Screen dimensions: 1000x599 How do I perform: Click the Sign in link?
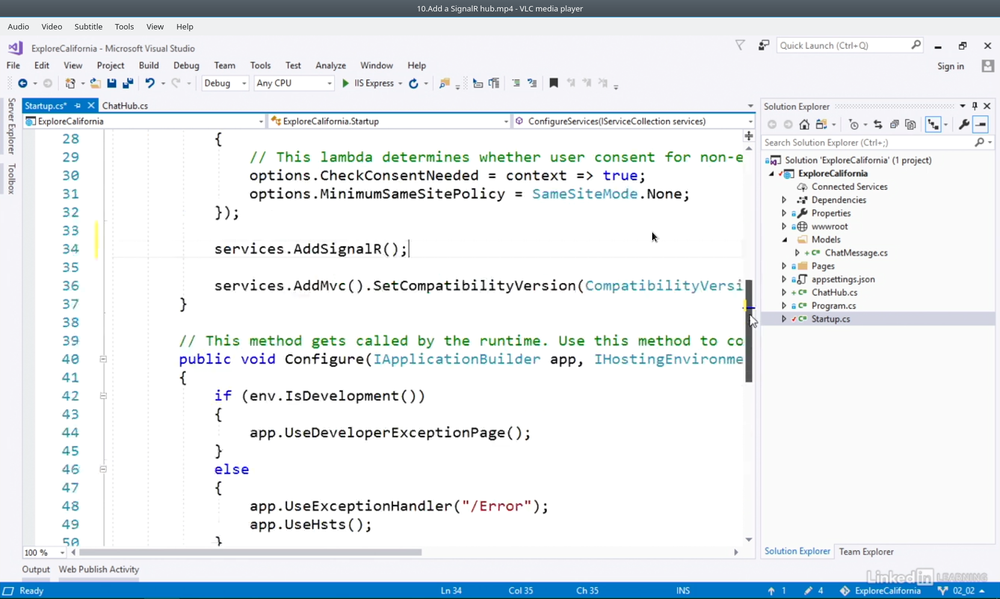(x=950, y=66)
